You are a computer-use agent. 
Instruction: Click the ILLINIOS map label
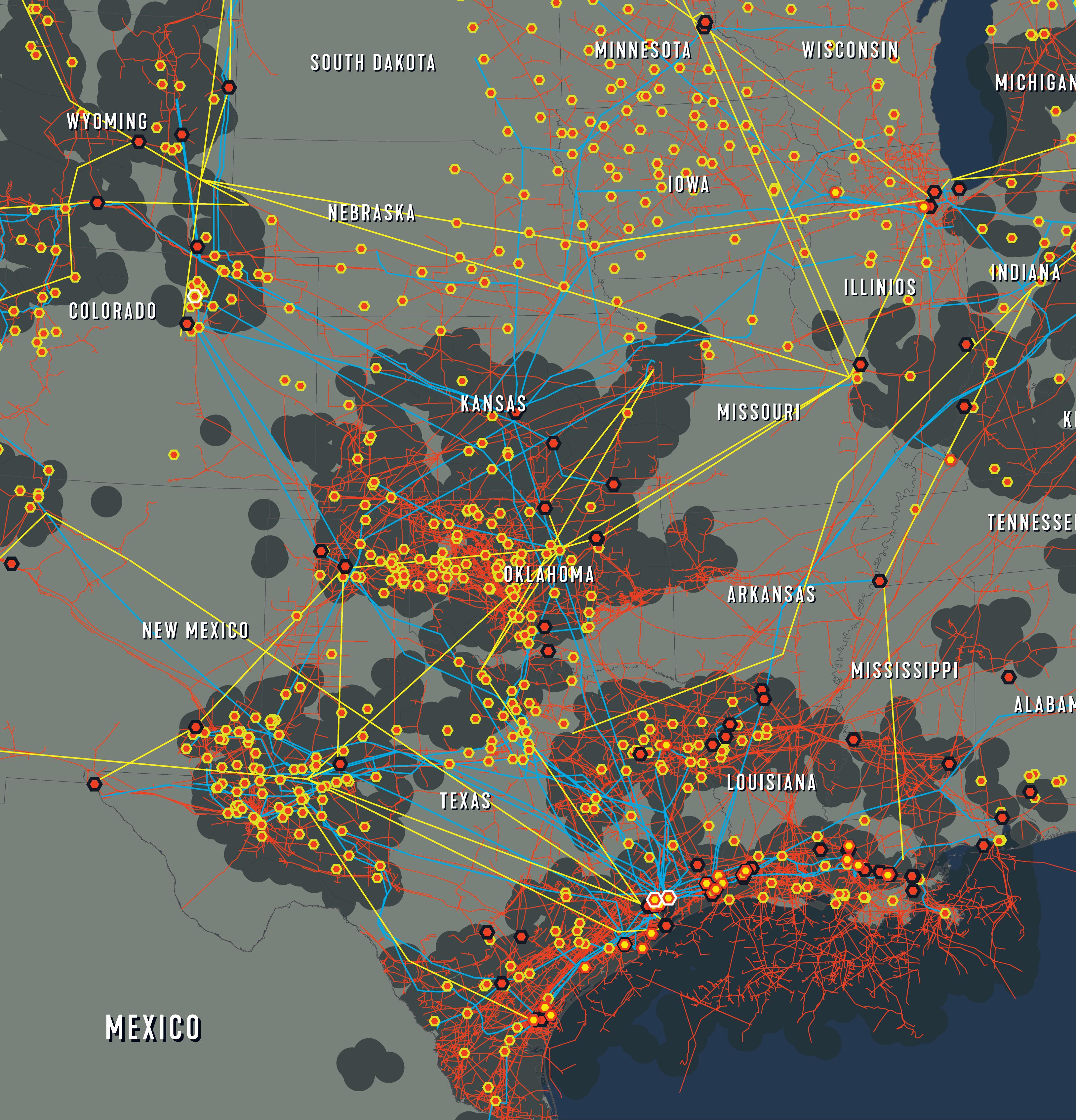pyautogui.click(x=880, y=287)
